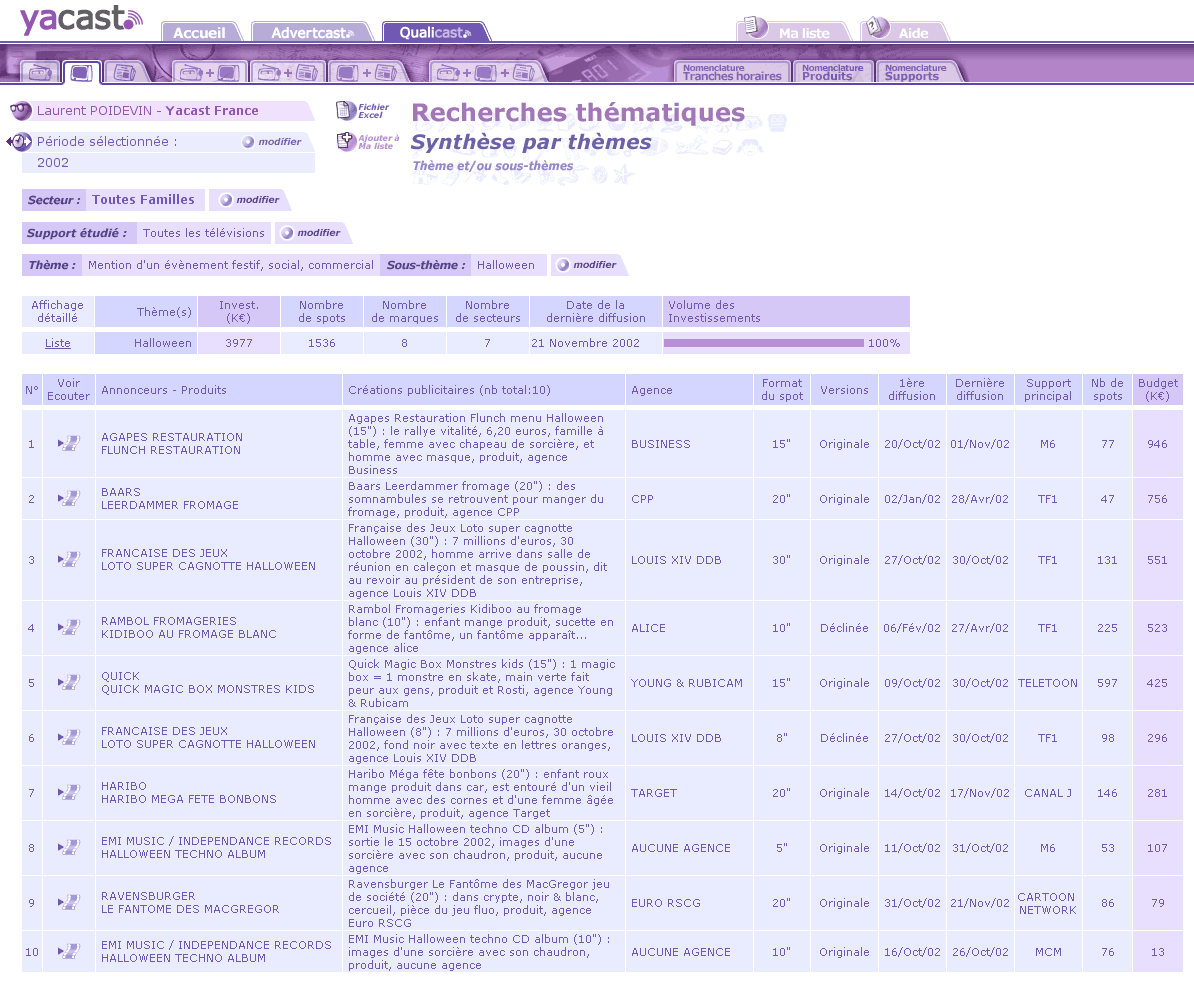Click the 1536 spots count cell
The height and width of the screenshot is (985, 1194).
coord(321,343)
